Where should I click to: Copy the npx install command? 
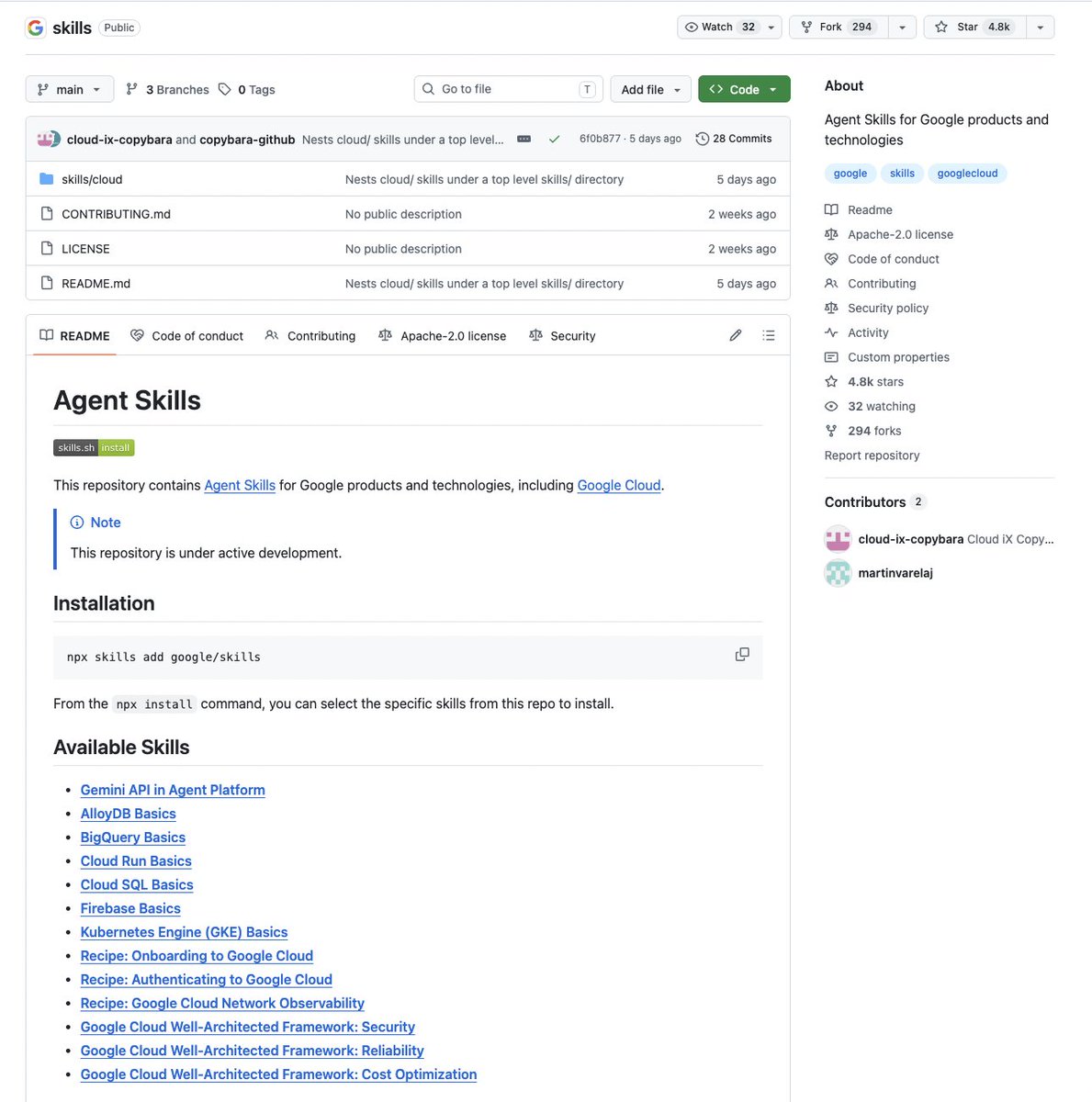tap(742, 655)
